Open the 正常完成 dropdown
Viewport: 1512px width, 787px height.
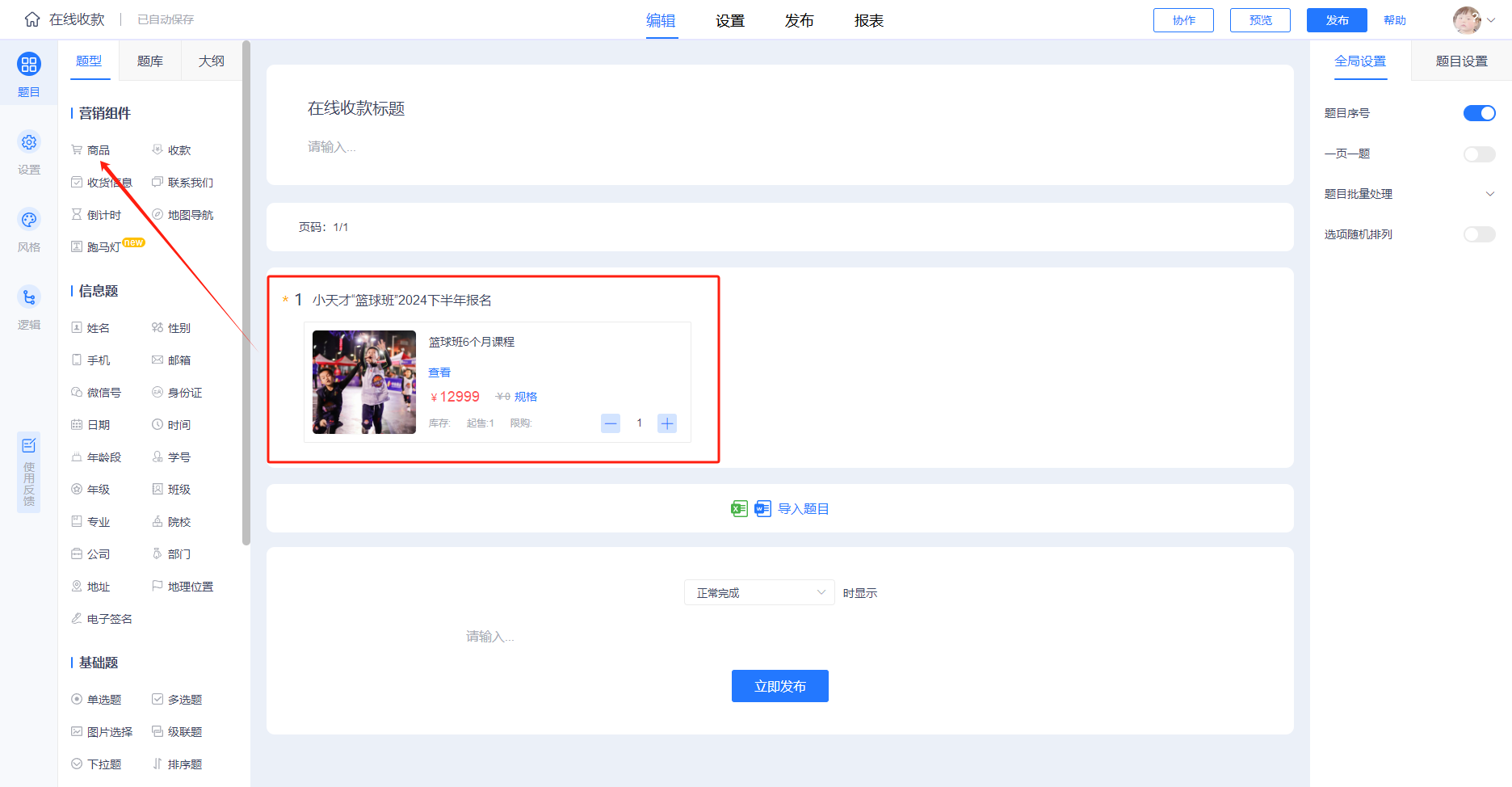point(759,592)
